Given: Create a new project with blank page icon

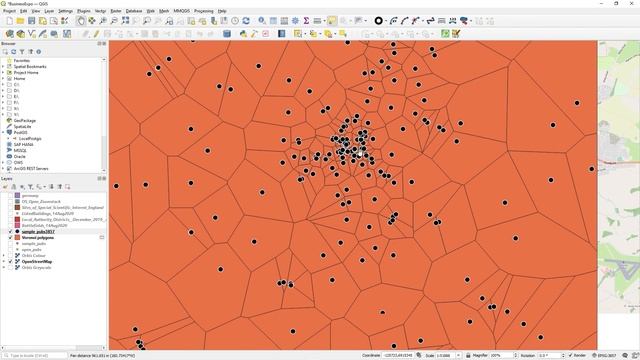Looking at the screenshot, I should (x=9, y=21).
